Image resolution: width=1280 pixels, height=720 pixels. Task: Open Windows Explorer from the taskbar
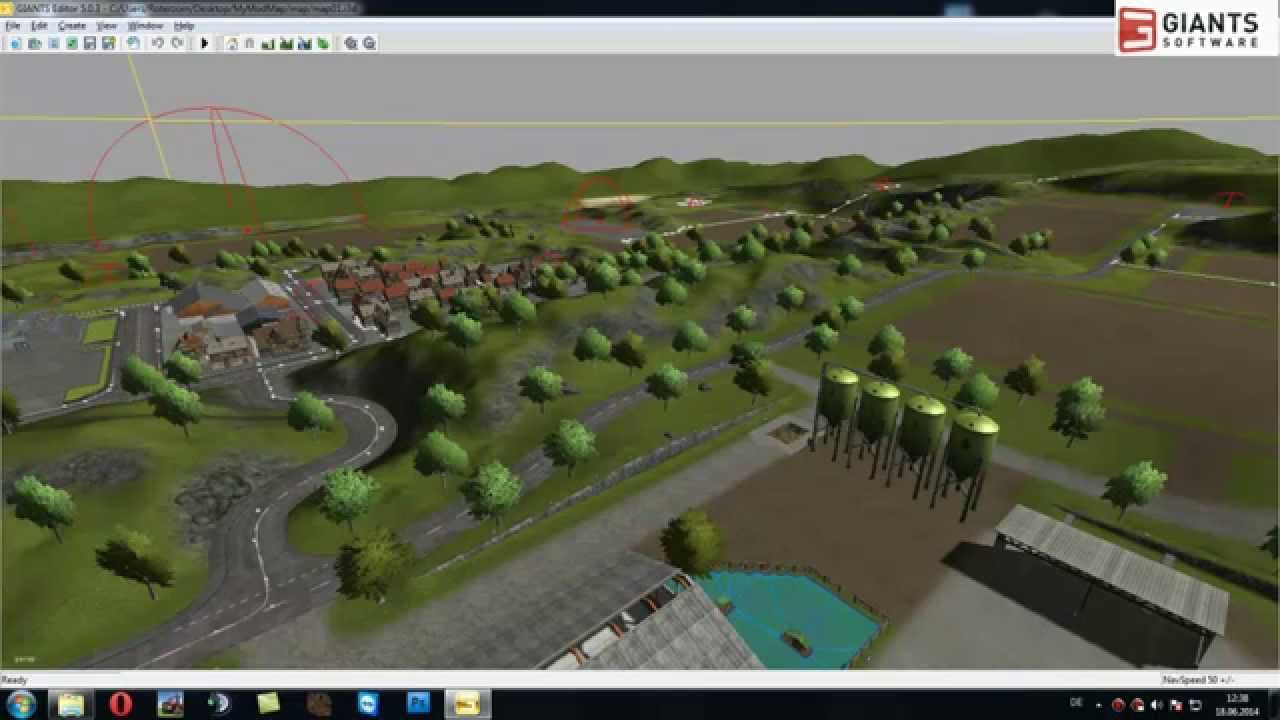(72, 704)
